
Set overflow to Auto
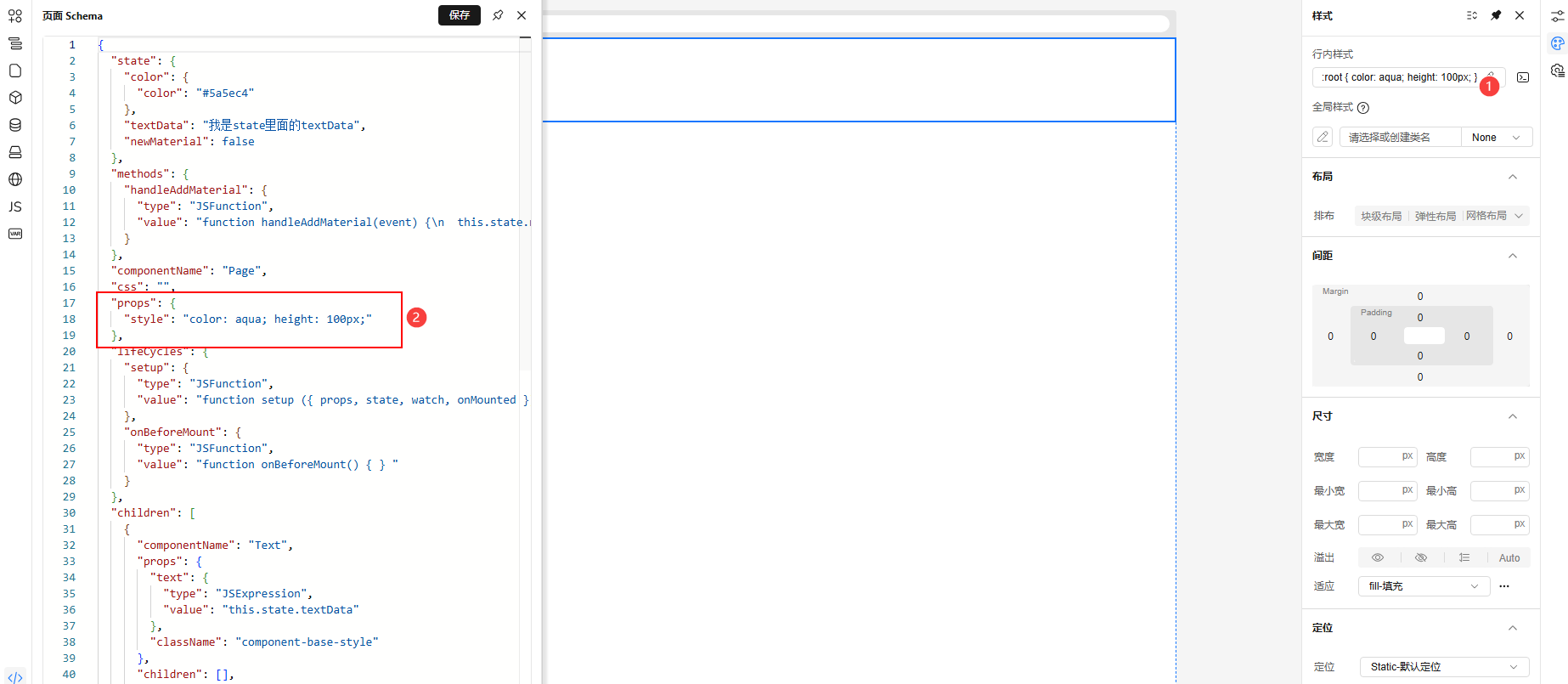(x=1509, y=557)
